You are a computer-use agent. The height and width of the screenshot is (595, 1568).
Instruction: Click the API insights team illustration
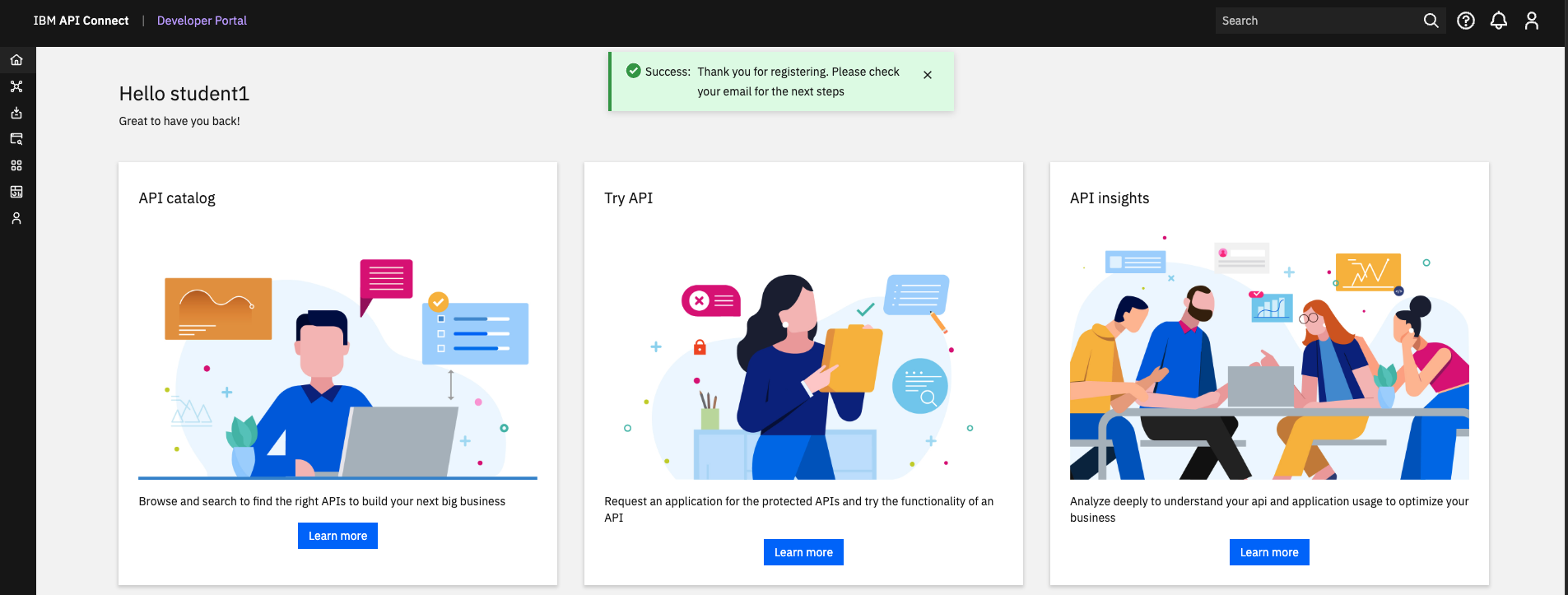pos(1269,357)
